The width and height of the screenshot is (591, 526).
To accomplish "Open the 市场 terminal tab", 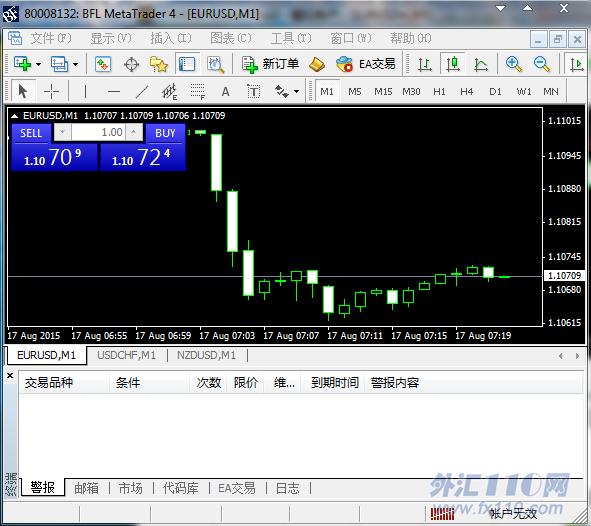I will (131, 488).
